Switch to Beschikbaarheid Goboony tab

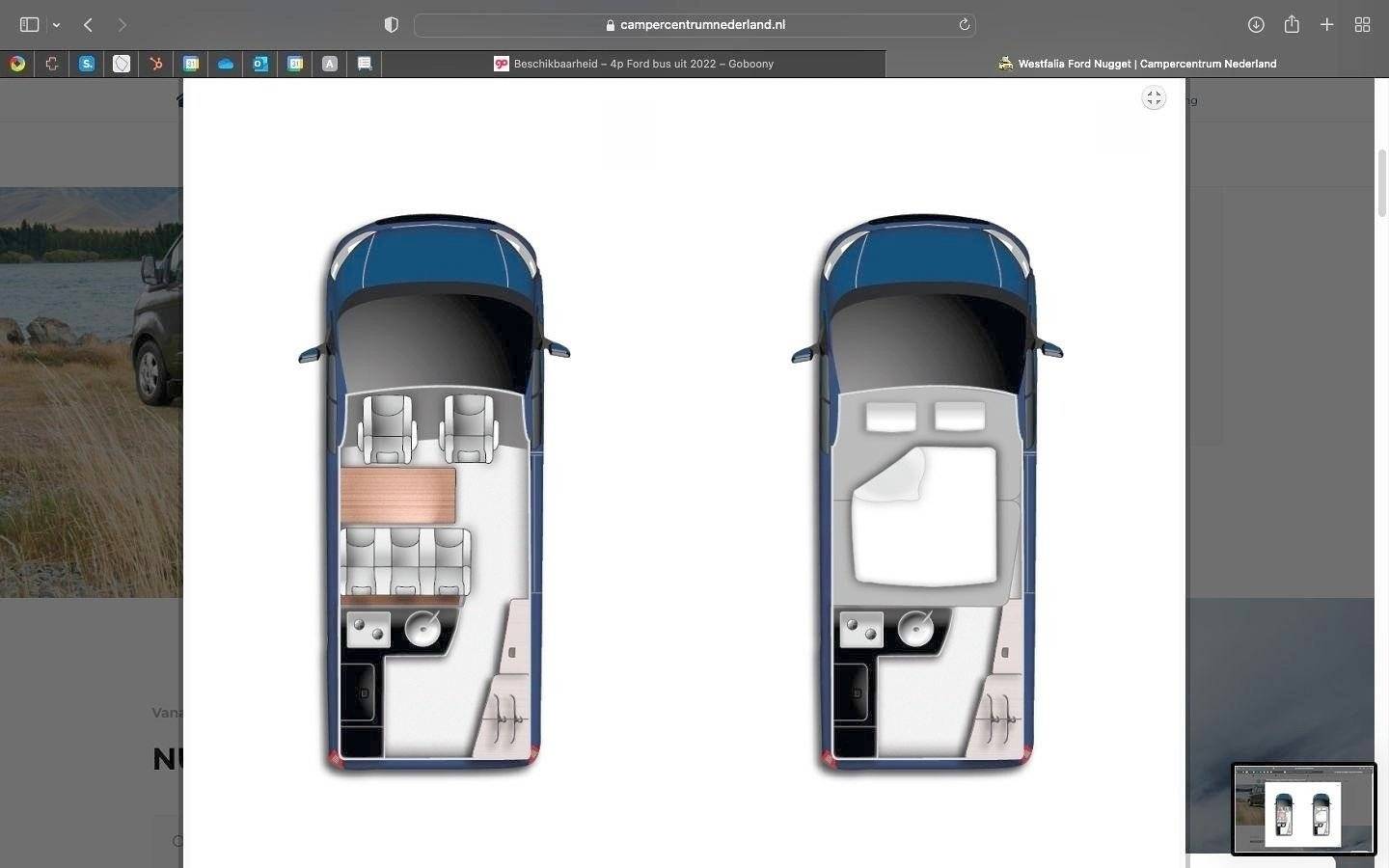[634, 64]
